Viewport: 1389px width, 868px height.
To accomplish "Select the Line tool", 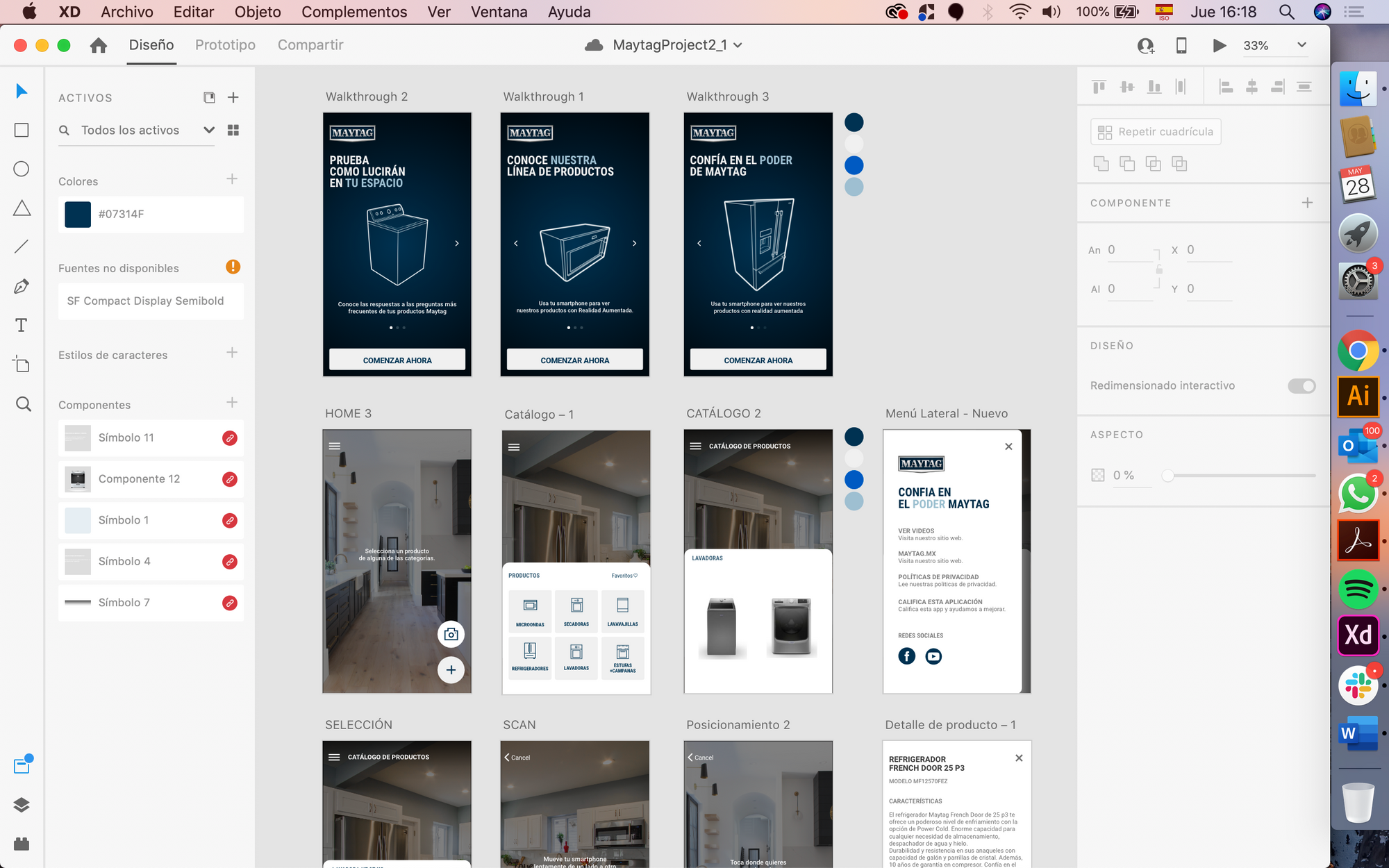I will [x=22, y=247].
